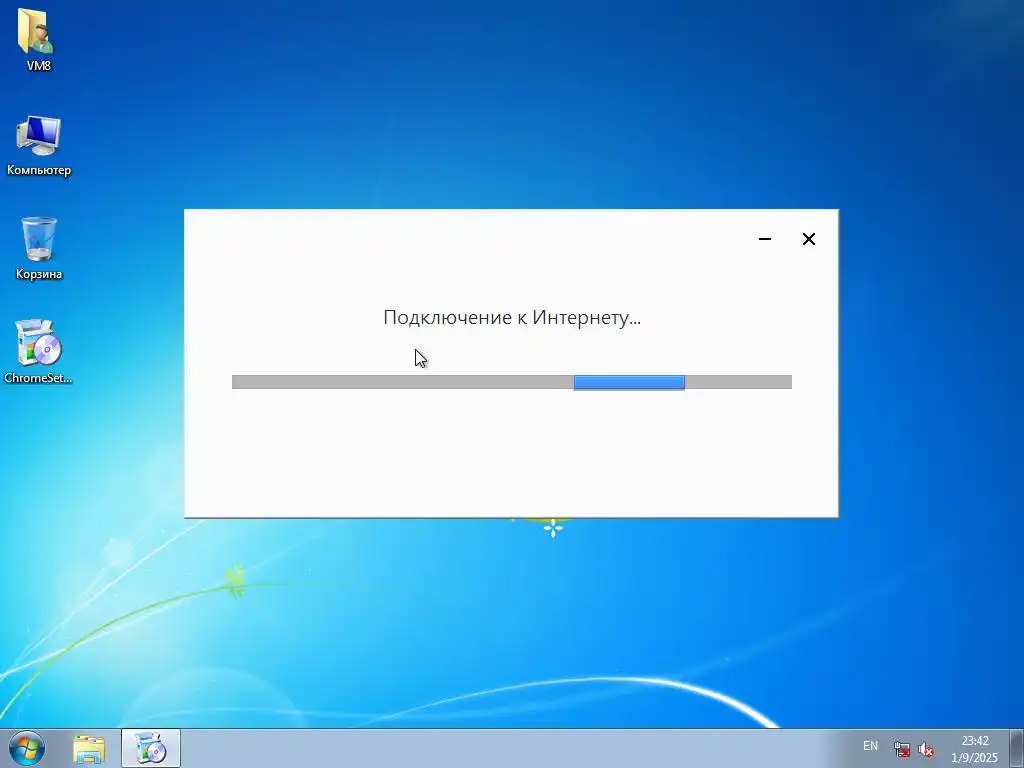Viewport: 1024px width, 768px height.
Task: Select the ChromeSetup installer desktop icon
Action: point(38,351)
